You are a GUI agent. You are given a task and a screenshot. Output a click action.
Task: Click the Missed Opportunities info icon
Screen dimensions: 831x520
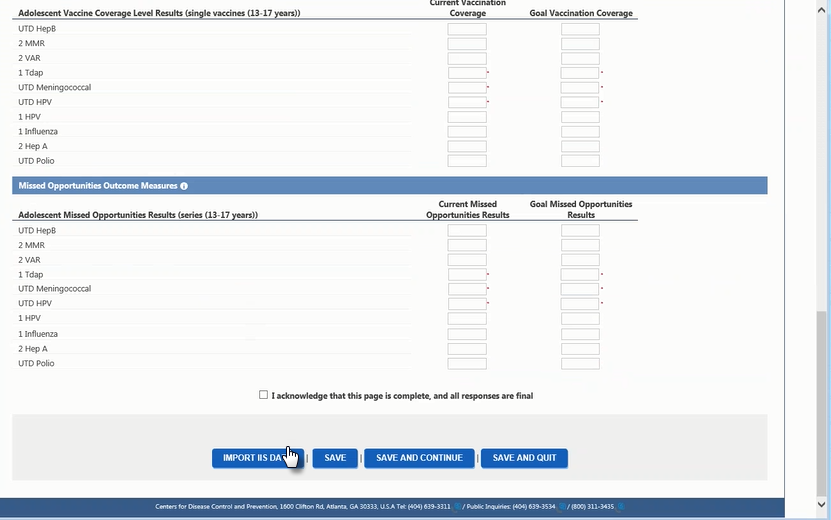pyautogui.click(x=184, y=186)
